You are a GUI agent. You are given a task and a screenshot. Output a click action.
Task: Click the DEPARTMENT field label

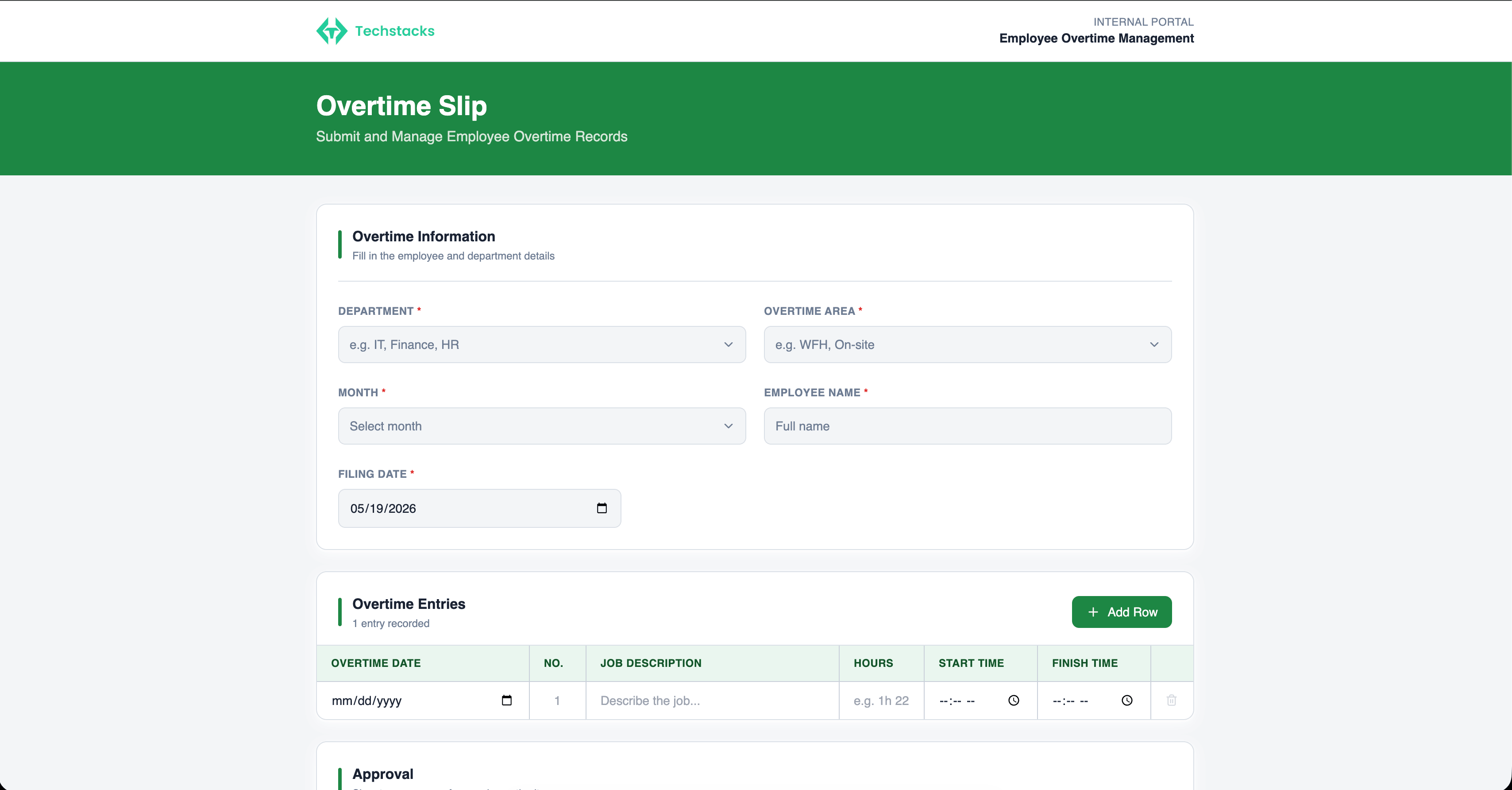tap(376, 311)
